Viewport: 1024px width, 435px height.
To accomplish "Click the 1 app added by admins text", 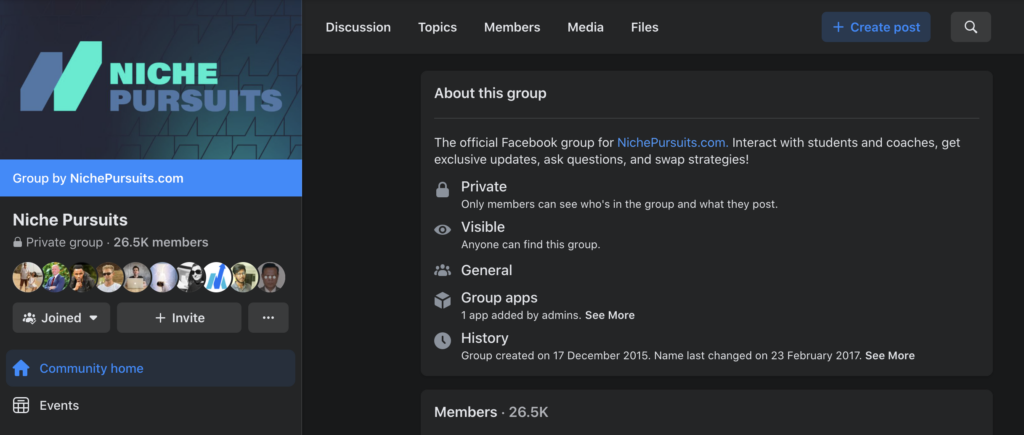I will pos(521,315).
